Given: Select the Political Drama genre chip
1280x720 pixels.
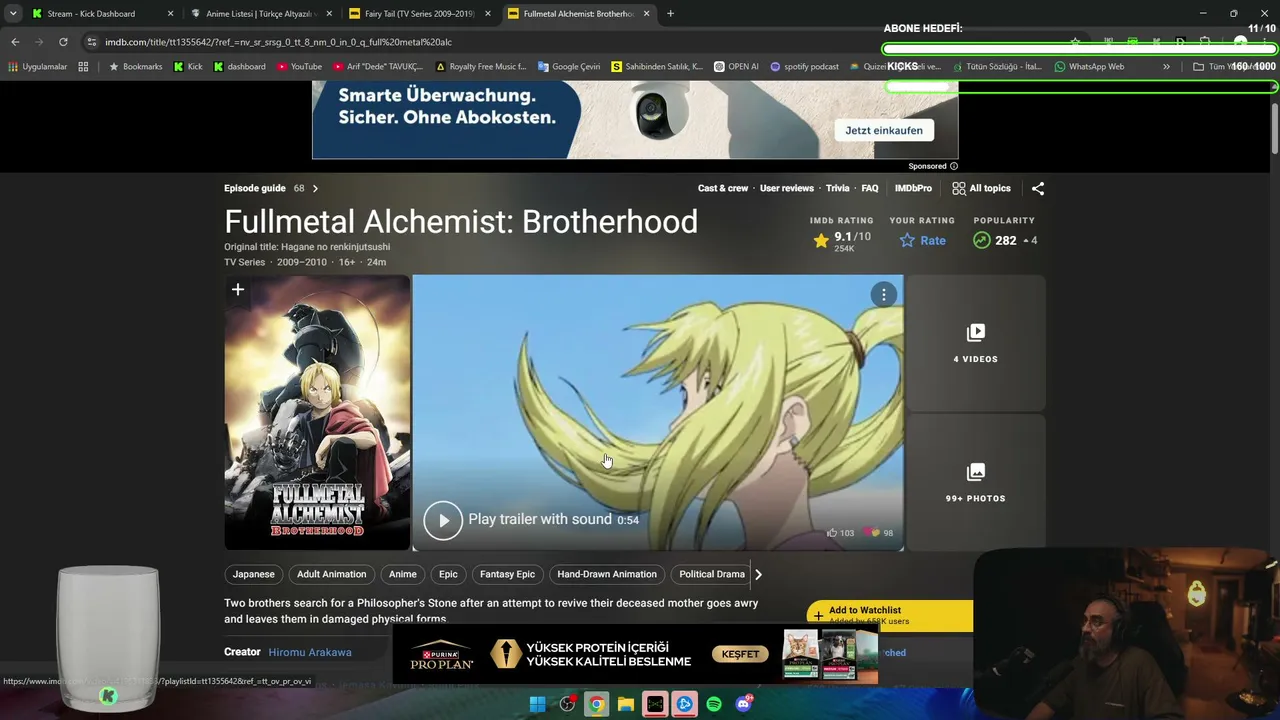Looking at the screenshot, I should click(x=712, y=574).
